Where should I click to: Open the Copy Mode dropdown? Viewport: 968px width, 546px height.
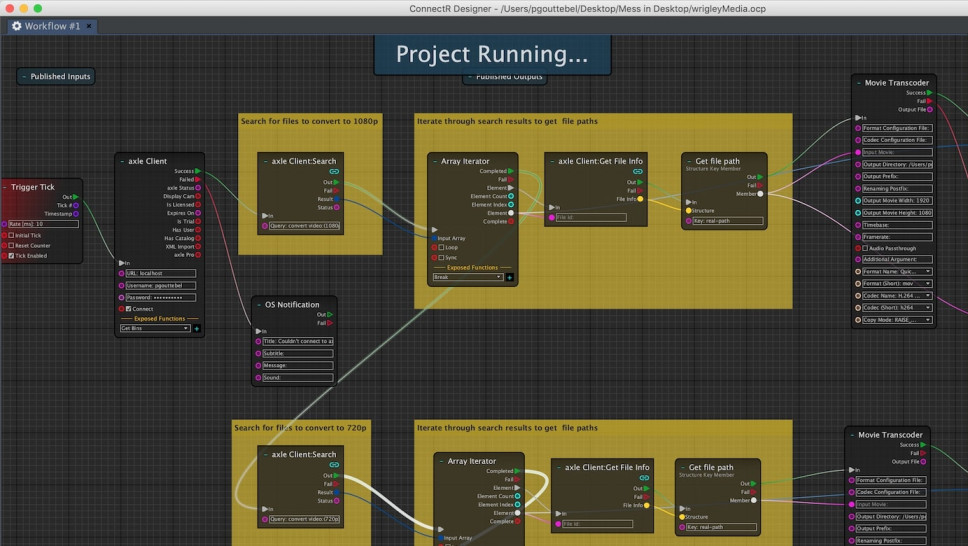coord(897,320)
